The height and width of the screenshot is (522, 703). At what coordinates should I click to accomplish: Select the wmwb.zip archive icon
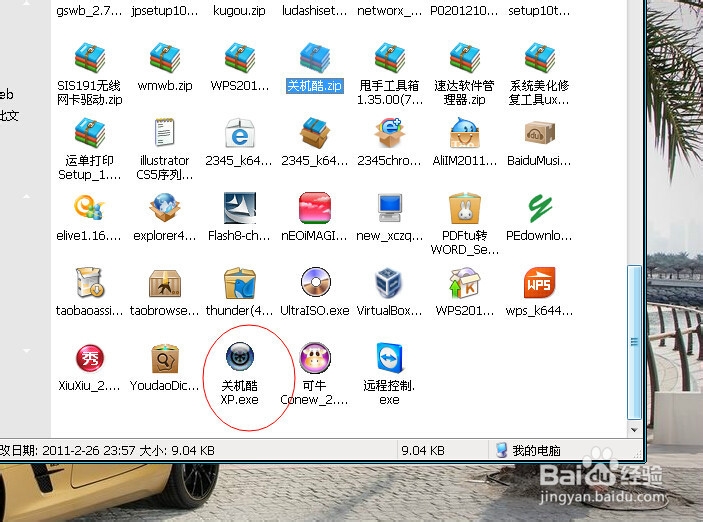click(165, 58)
